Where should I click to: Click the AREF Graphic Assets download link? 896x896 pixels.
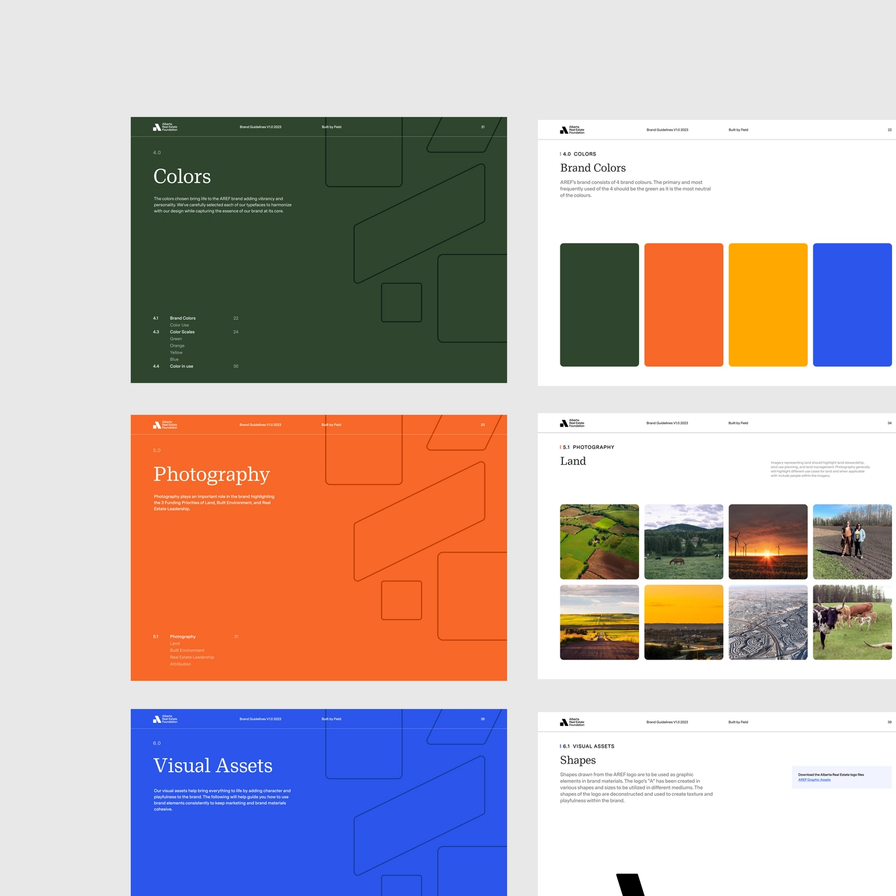[814, 779]
